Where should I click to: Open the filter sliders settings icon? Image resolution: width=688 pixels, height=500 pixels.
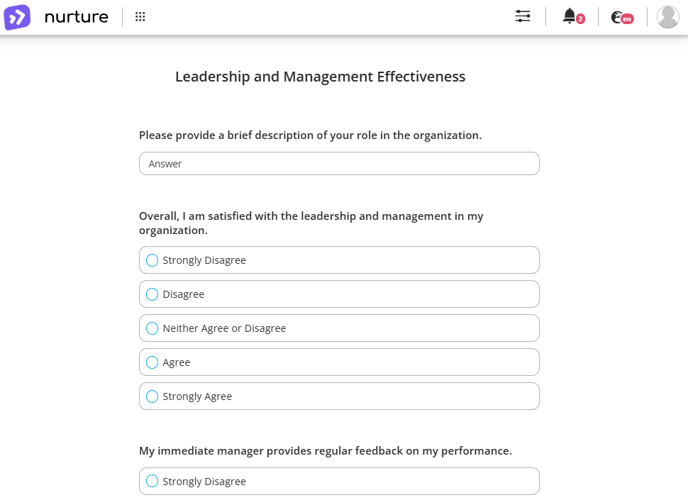pyautogui.click(x=523, y=17)
